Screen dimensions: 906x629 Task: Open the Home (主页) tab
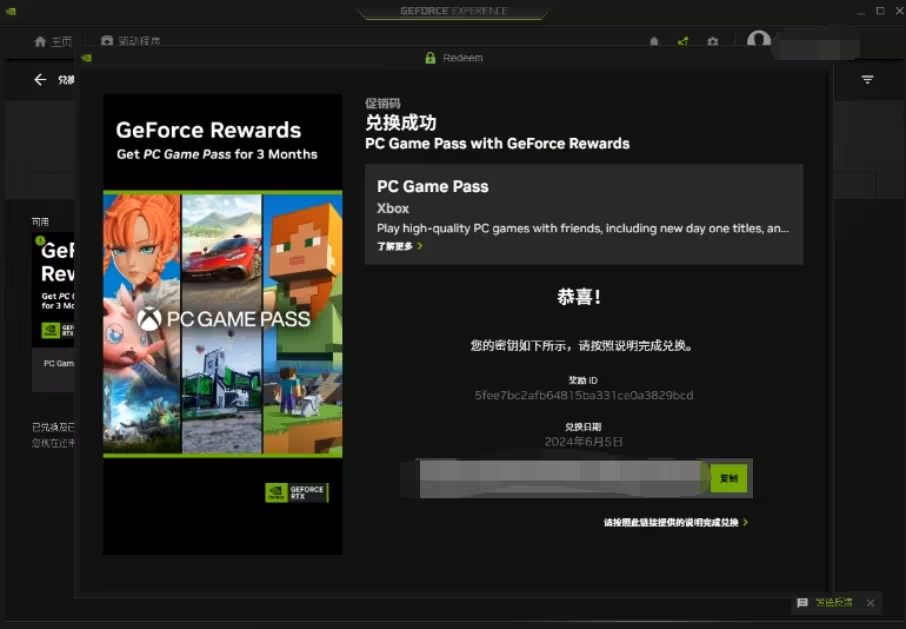[53, 41]
